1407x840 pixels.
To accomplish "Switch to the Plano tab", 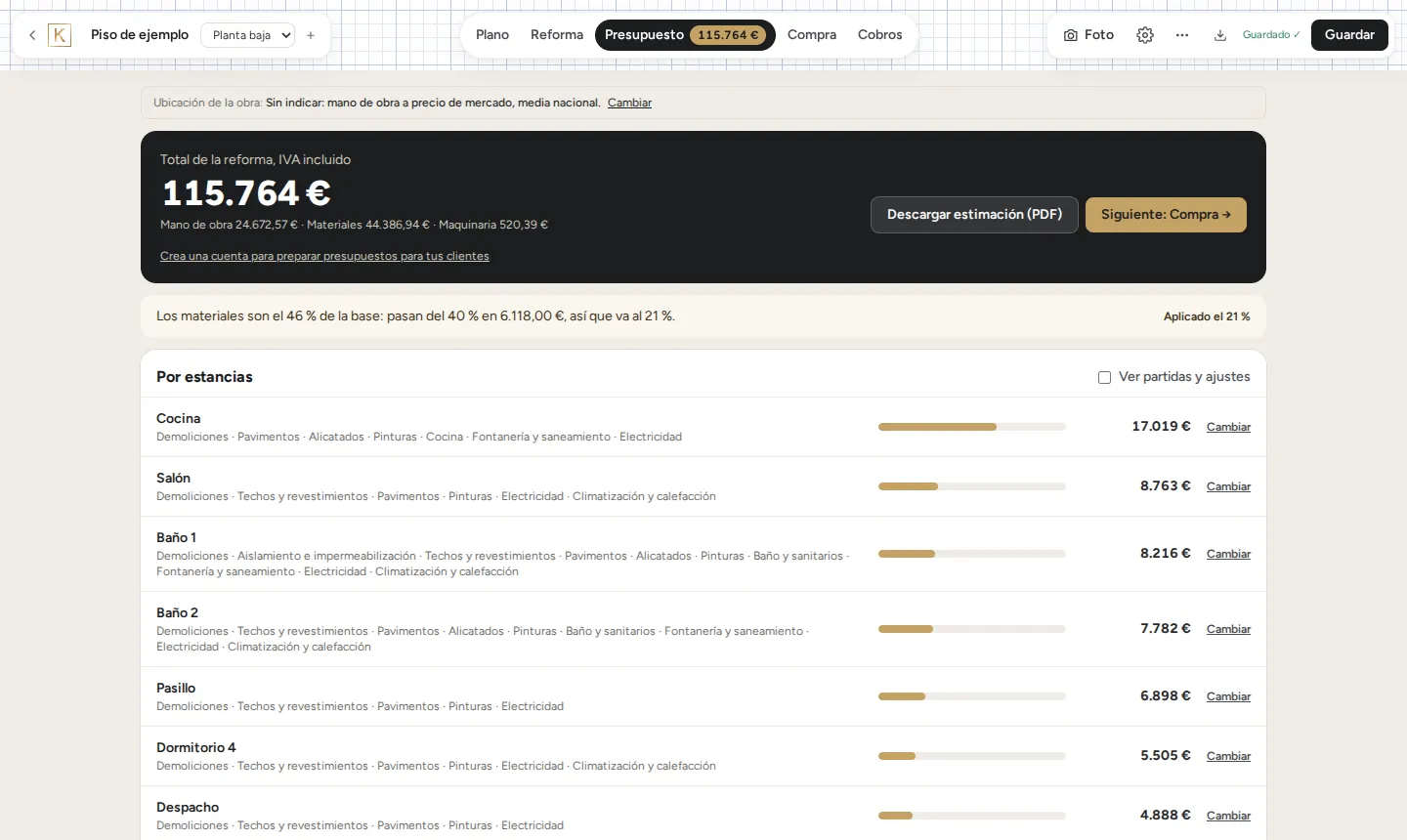I will pyautogui.click(x=492, y=35).
